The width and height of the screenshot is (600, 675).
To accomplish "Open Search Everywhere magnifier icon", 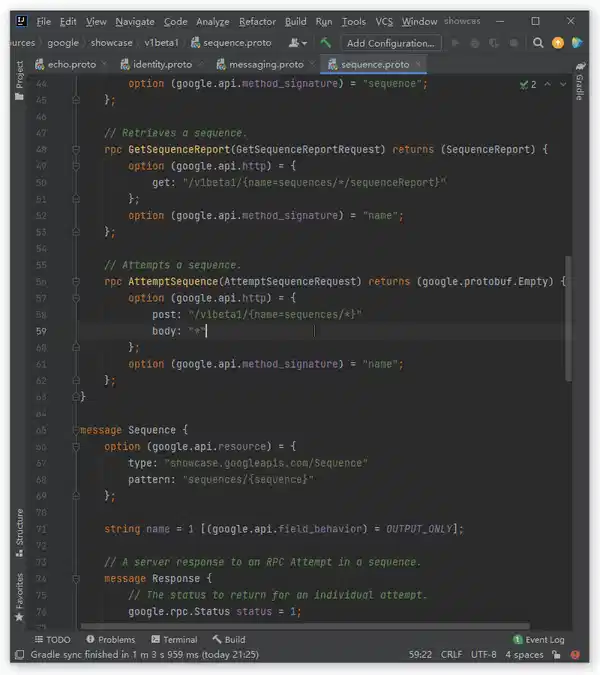I will coord(538,43).
